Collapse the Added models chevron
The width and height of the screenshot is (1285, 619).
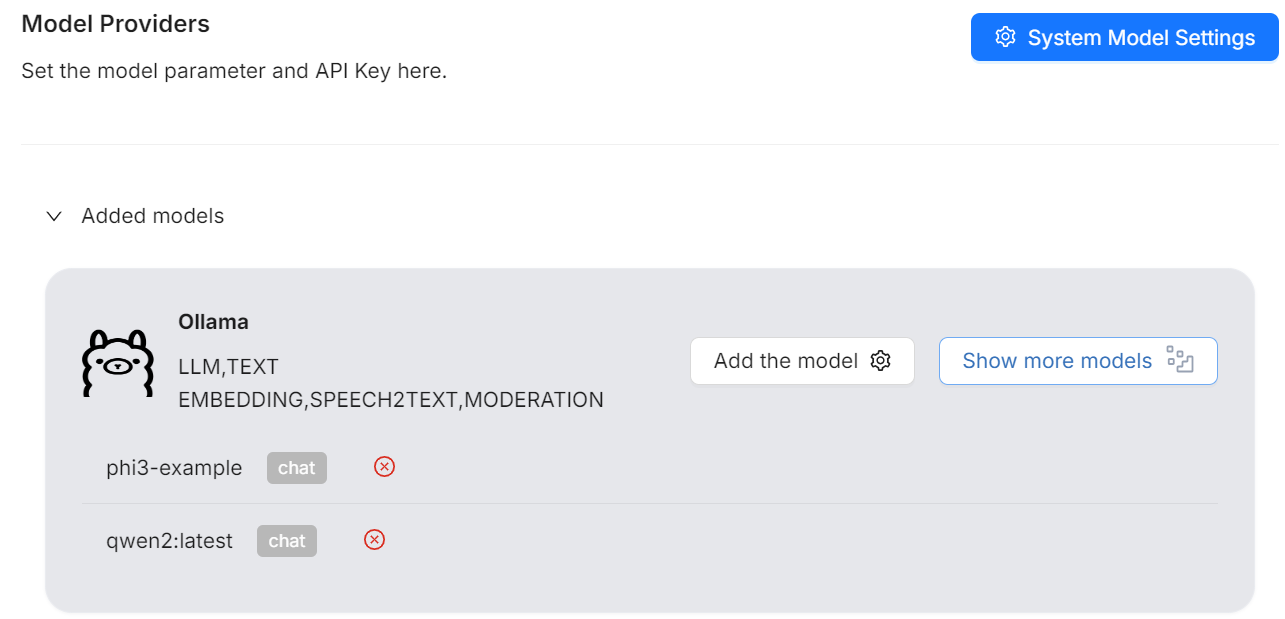pos(55,216)
